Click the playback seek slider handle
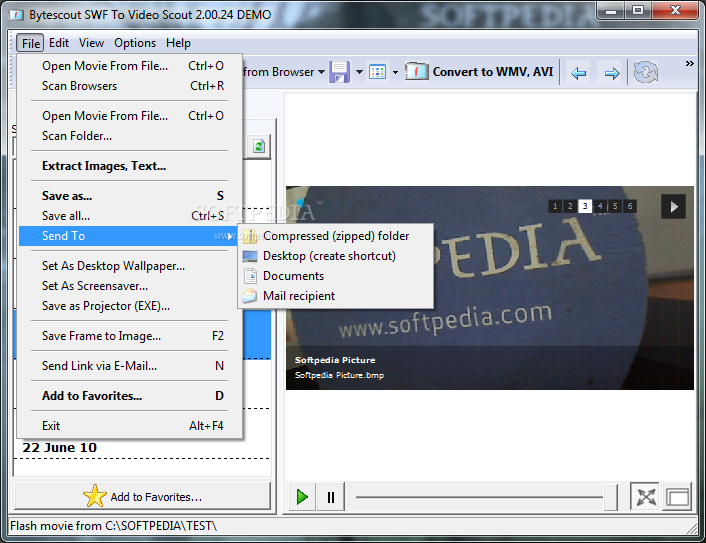706x543 pixels. (610, 497)
